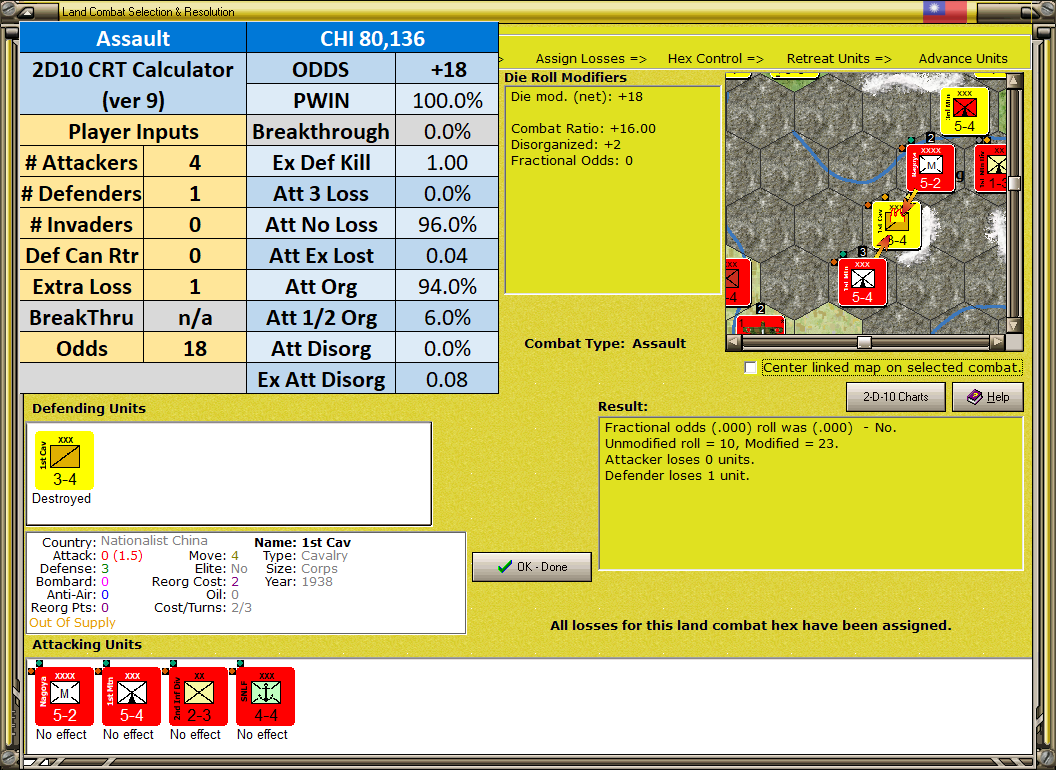
Task: Open the Advance Units step
Action: coord(963,59)
